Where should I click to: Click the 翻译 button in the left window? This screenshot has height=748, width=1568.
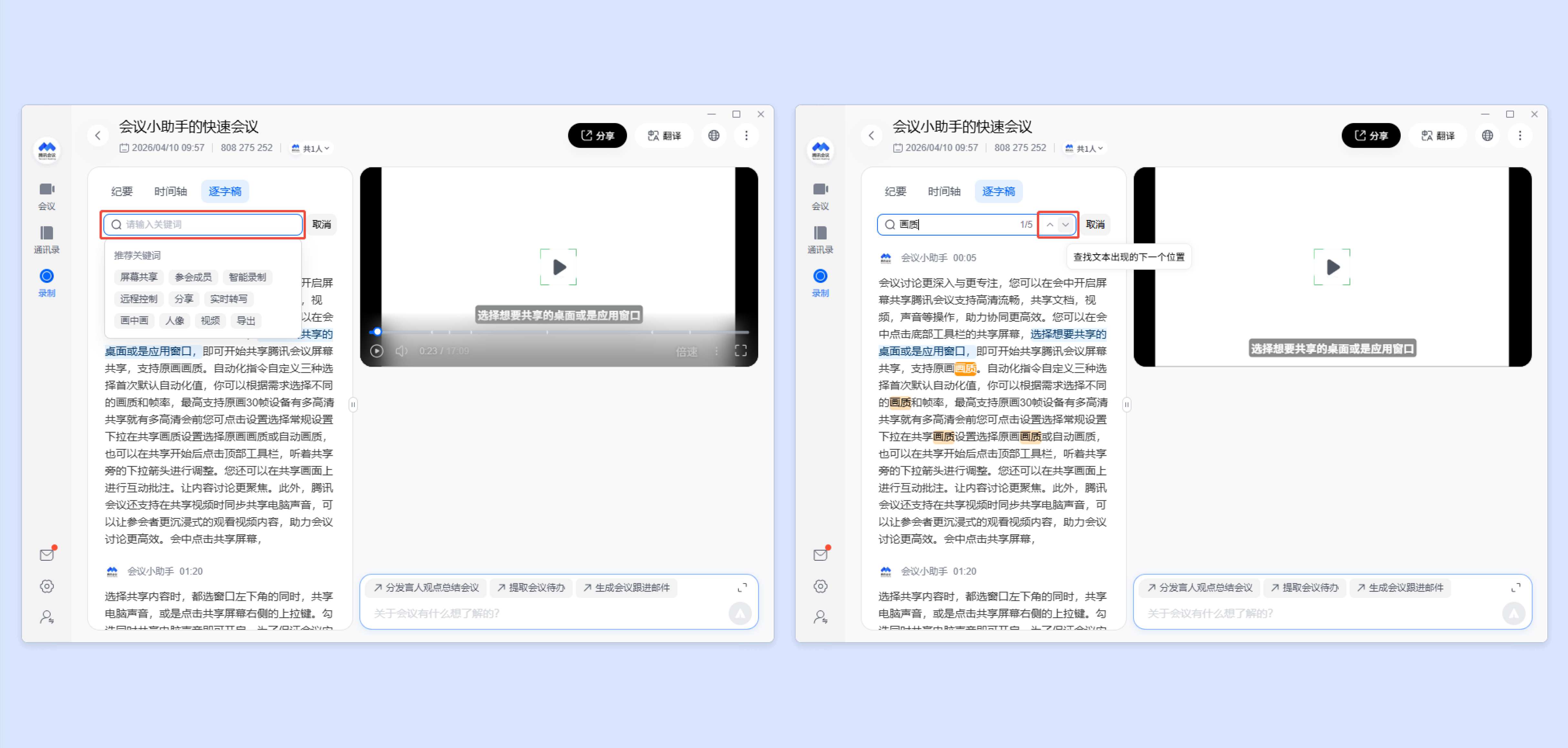click(665, 136)
